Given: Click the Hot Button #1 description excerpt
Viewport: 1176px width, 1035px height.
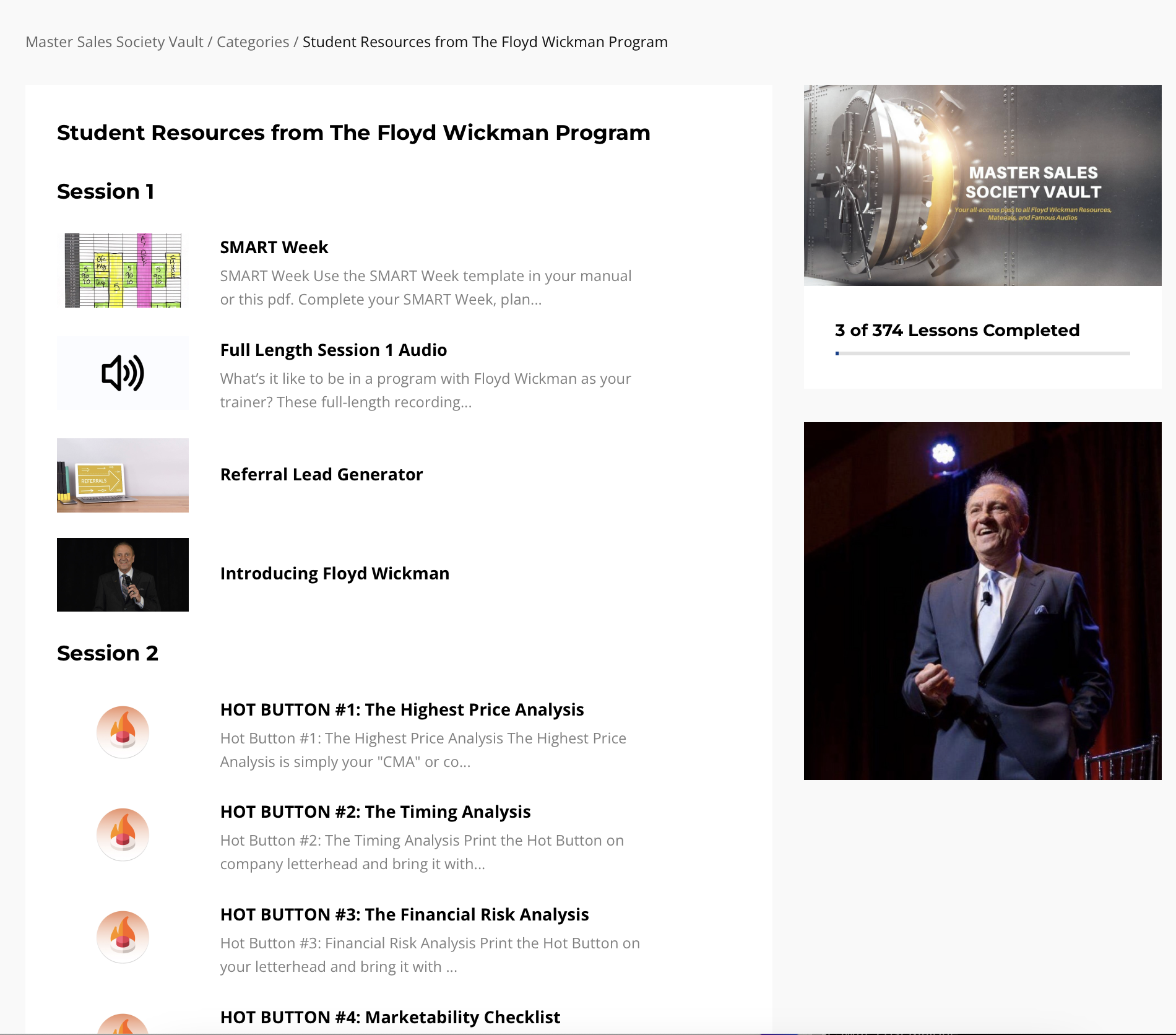Looking at the screenshot, I should (x=423, y=750).
